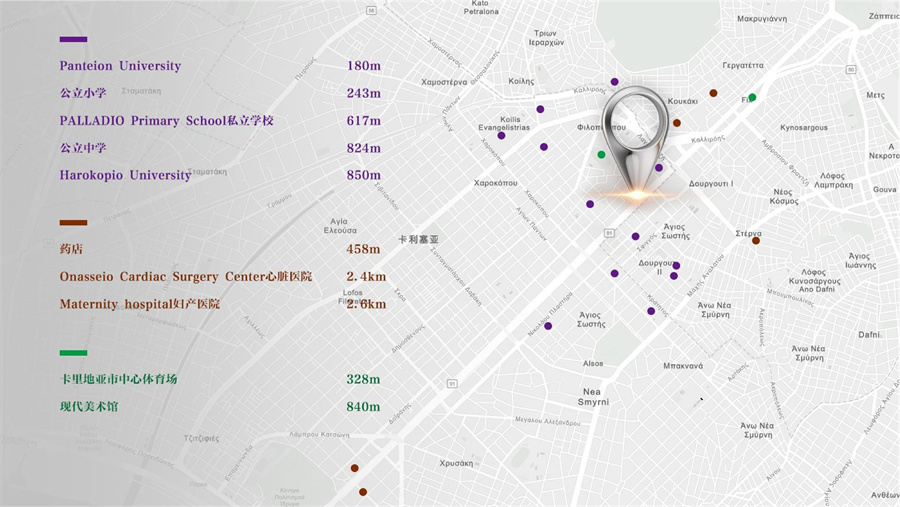Select the green dot beside the Fix label

(752, 97)
